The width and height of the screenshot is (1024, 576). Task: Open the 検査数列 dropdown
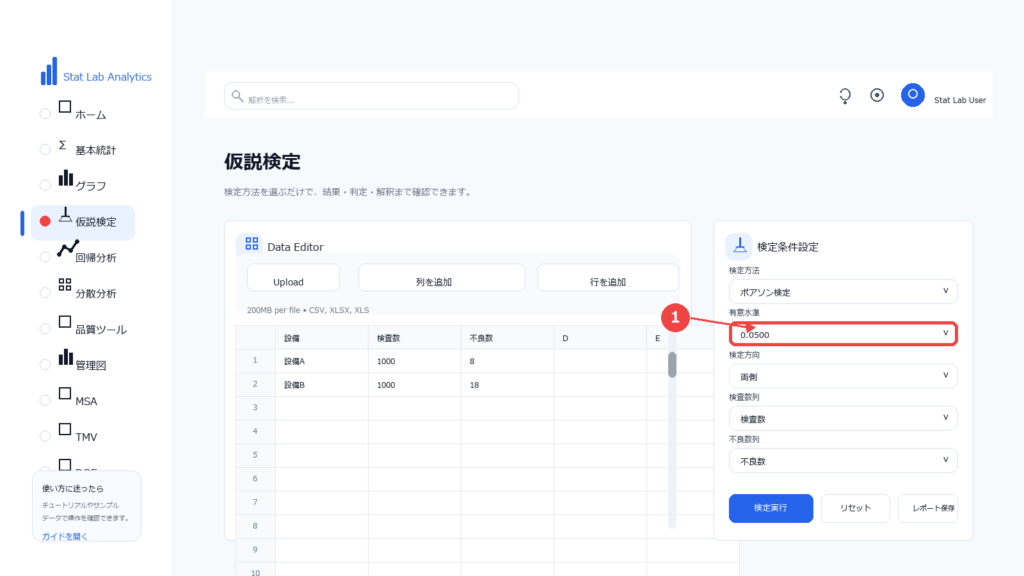[x=843, y=419]
